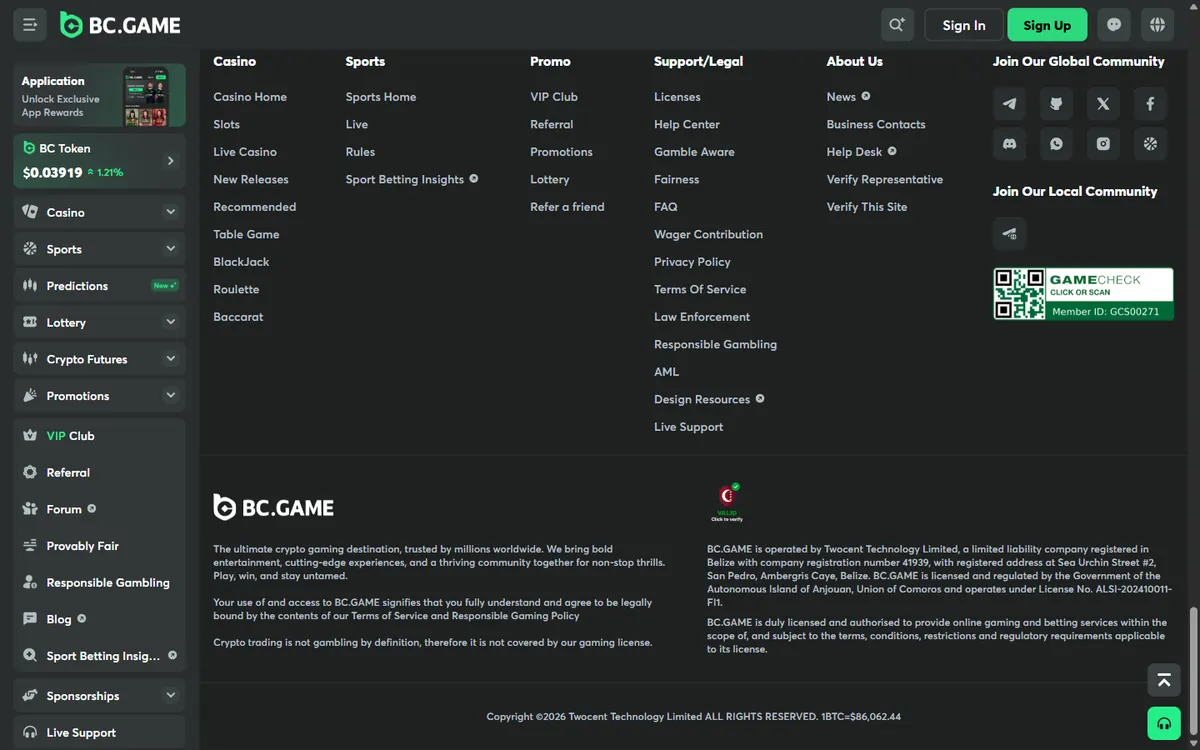1200x750 pixels.
Task: Expand the Promotions sidebar chevron
Action: (170, 396)
